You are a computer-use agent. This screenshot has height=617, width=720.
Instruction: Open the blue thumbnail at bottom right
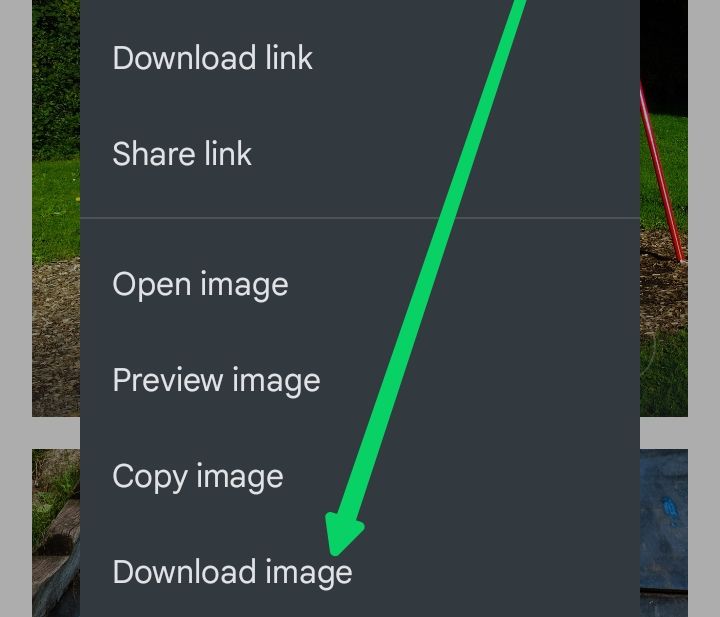click(664, 533)
